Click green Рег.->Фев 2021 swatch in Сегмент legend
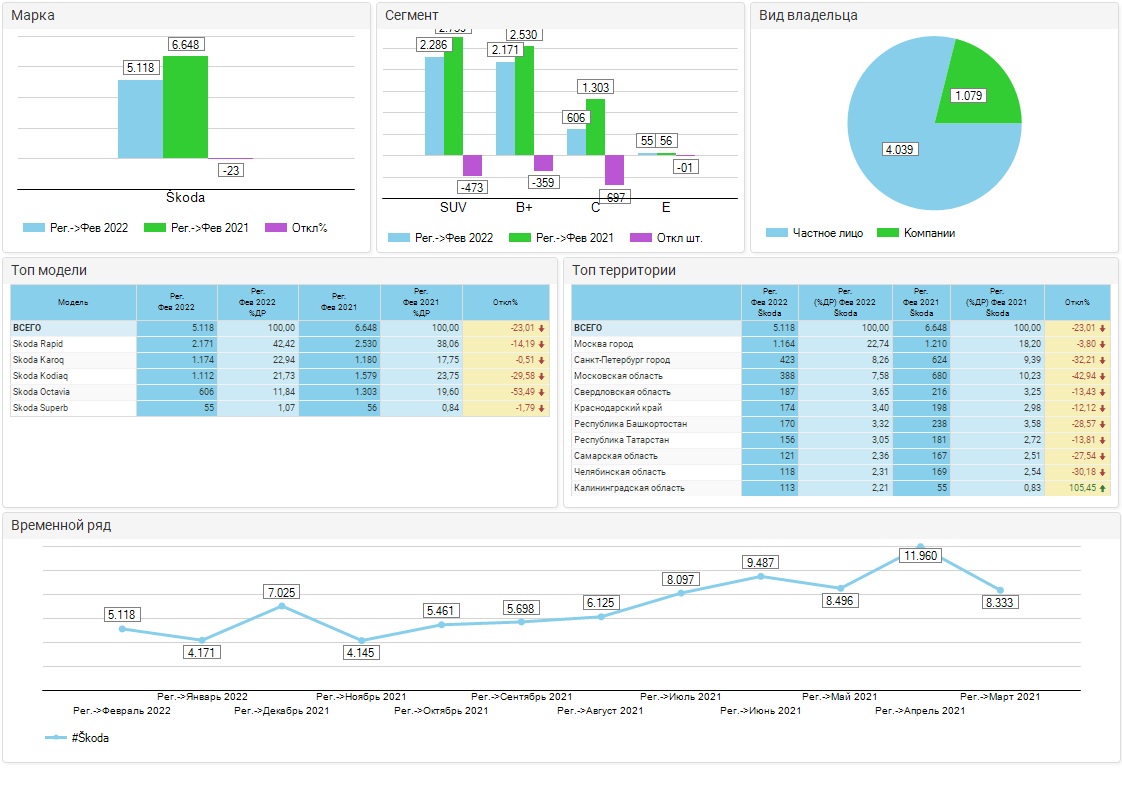This screenshot has width=1122, height=793. coord(520,238)
